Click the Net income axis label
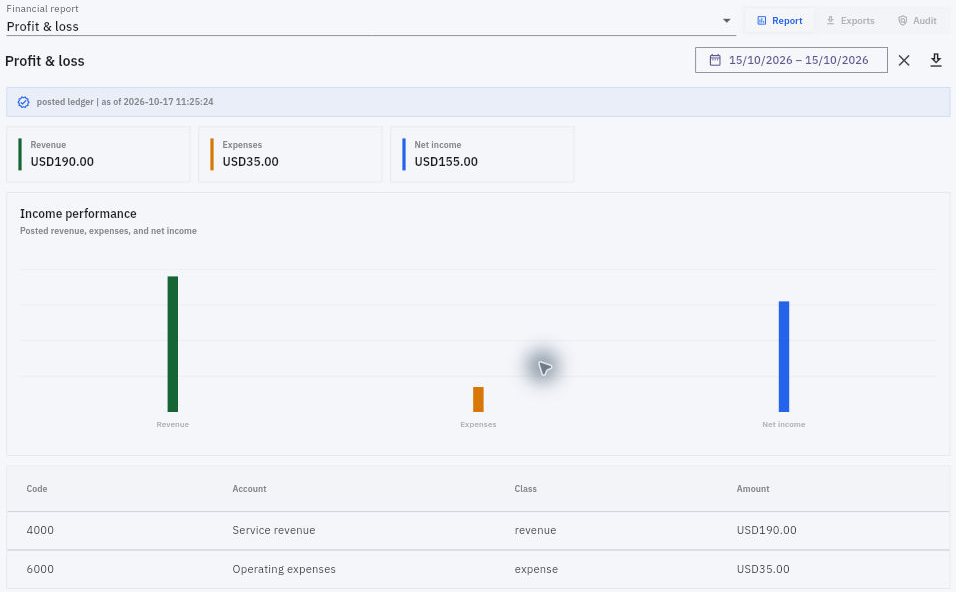The width and height of the screenshot is (956, 592). point(783,424)
